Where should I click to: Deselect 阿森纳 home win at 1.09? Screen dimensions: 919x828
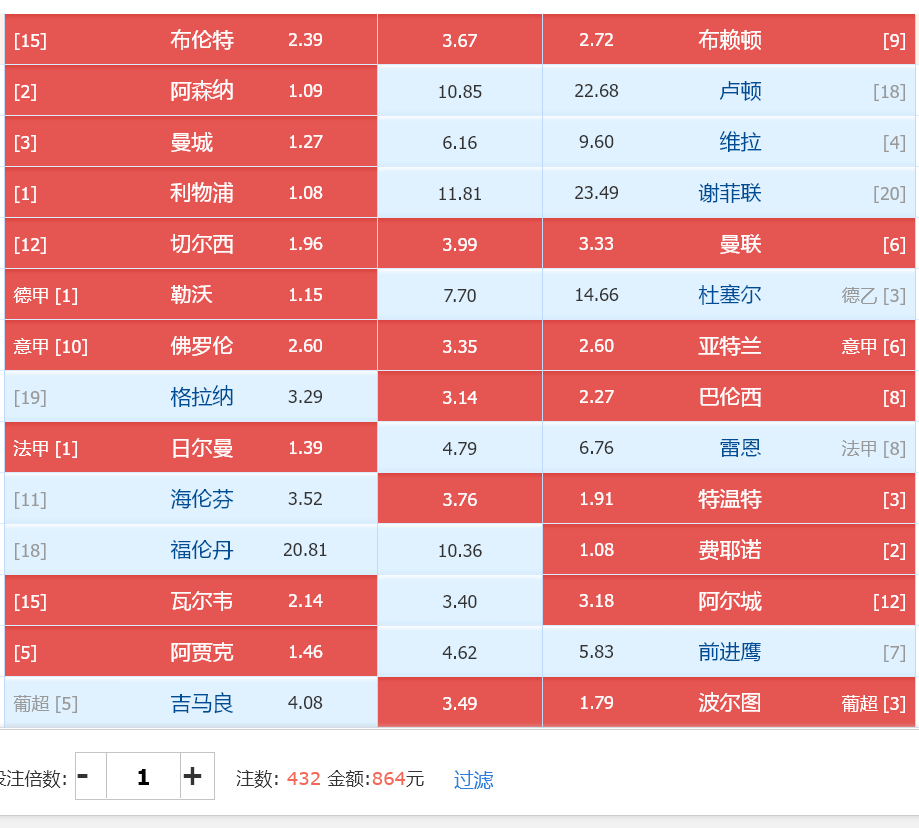pyautogui.click(x=190, y=90)
